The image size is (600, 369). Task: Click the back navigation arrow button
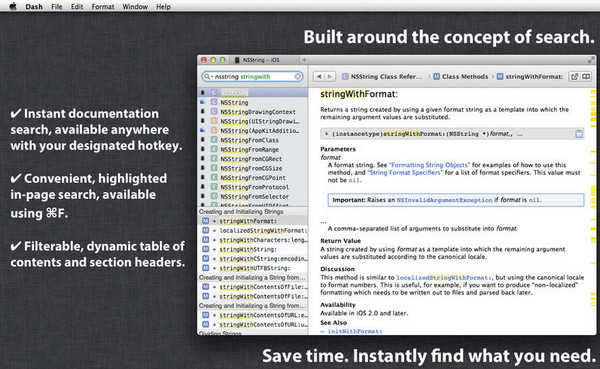319,77
